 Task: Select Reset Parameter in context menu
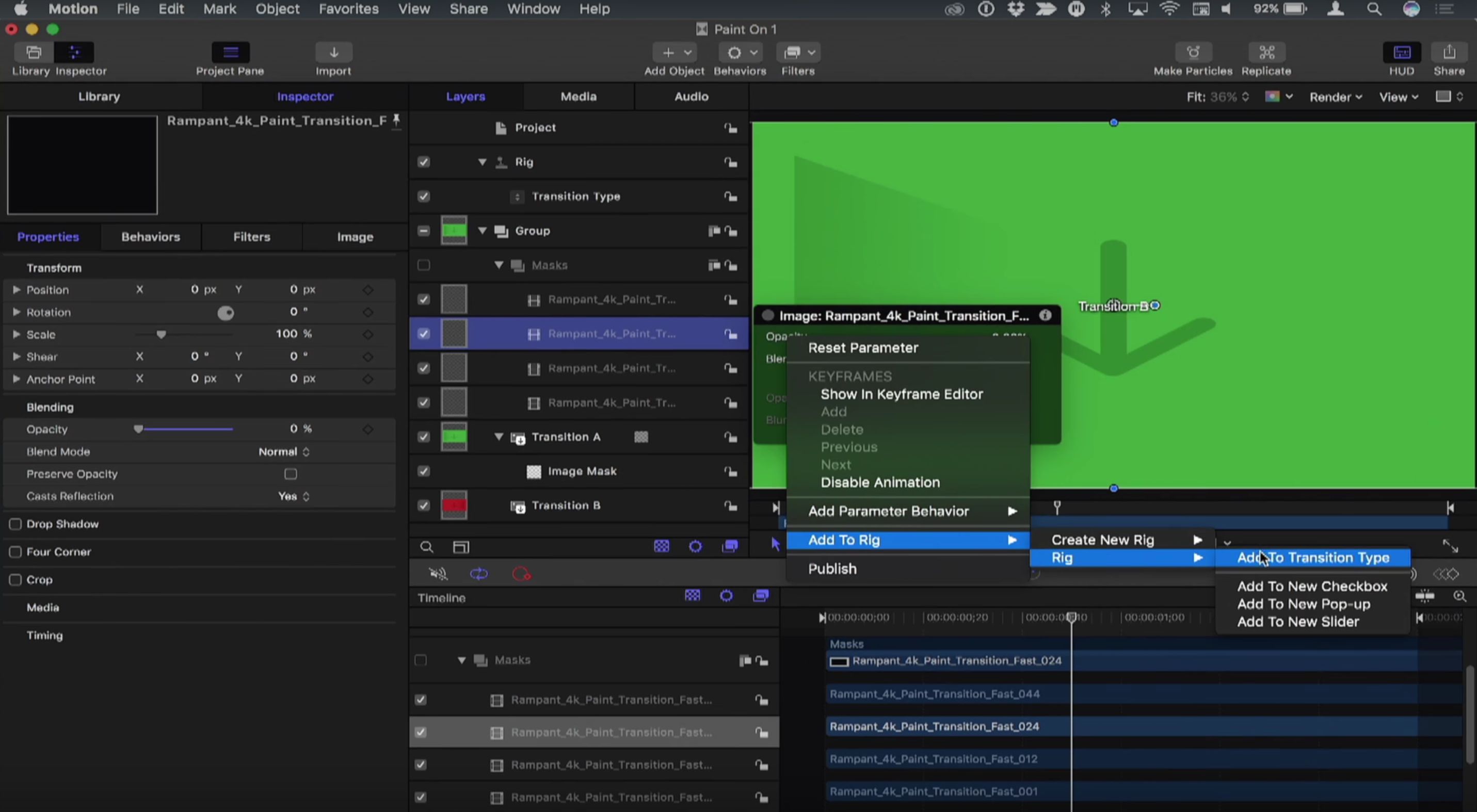pyautogui.click(x=863, y=348)
